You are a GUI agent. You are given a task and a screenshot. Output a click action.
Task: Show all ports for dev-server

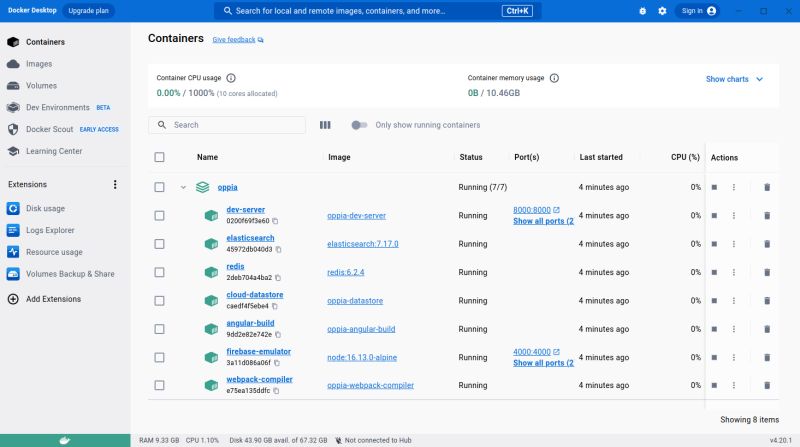click(543, 221)
